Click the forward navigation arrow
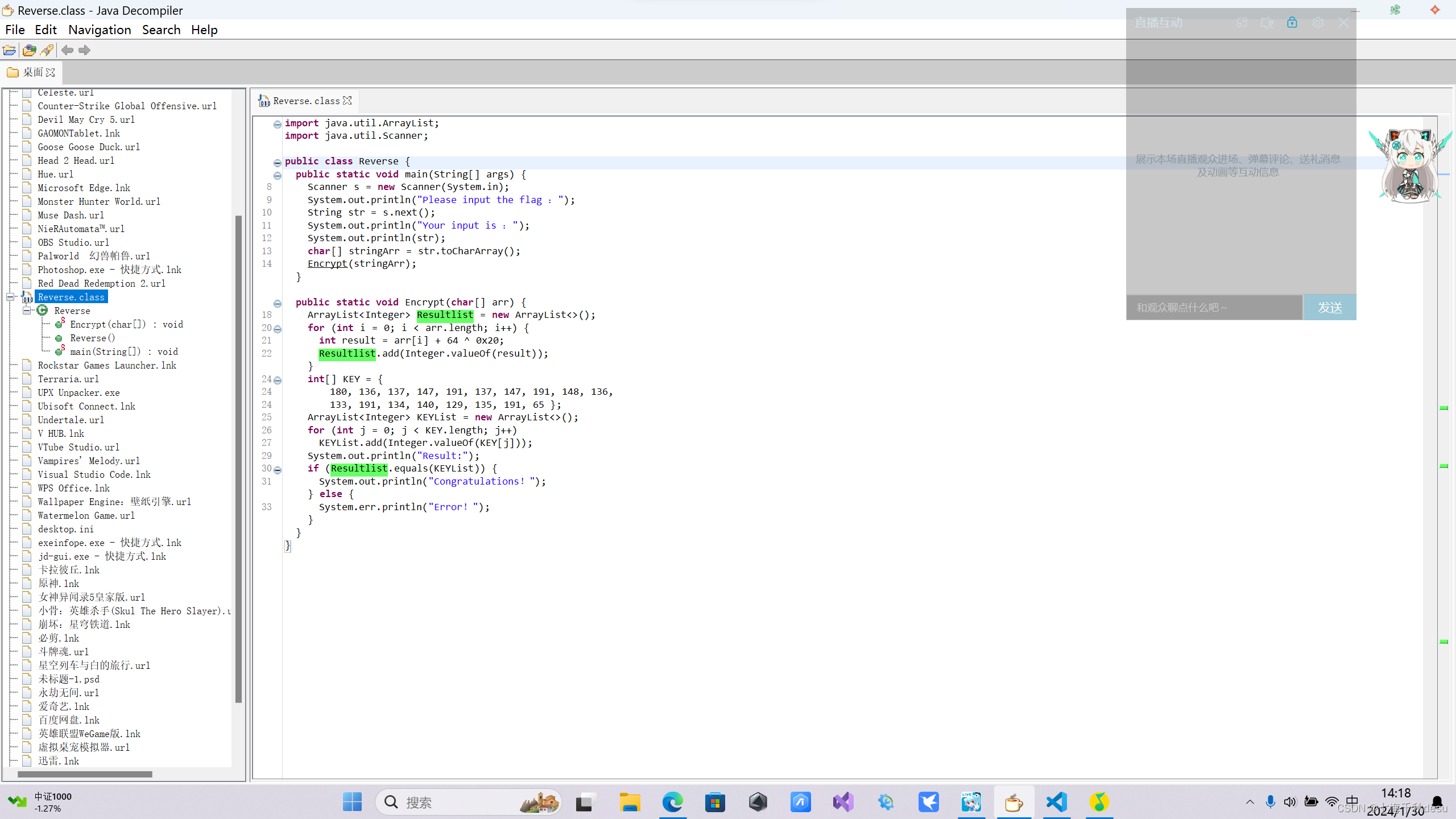The height and width of the screenshot is (819, 1456). 85,51
